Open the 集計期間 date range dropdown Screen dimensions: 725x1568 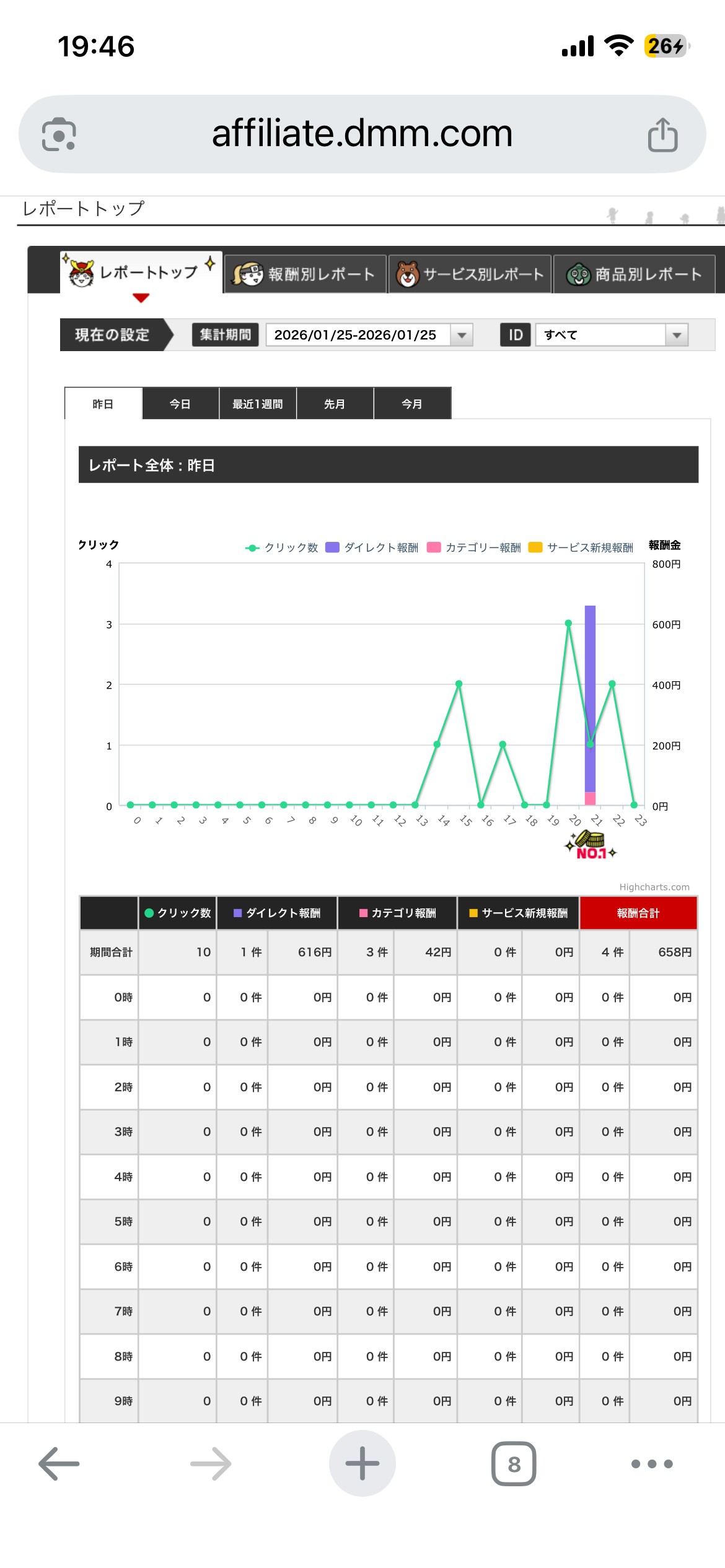pyautogui.click(x=369, y=335)
